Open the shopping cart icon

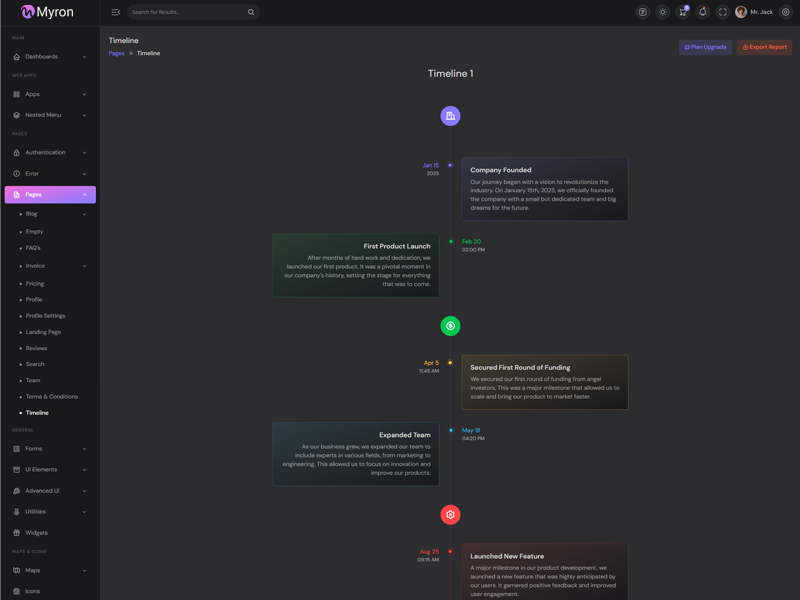coord(682,12)
